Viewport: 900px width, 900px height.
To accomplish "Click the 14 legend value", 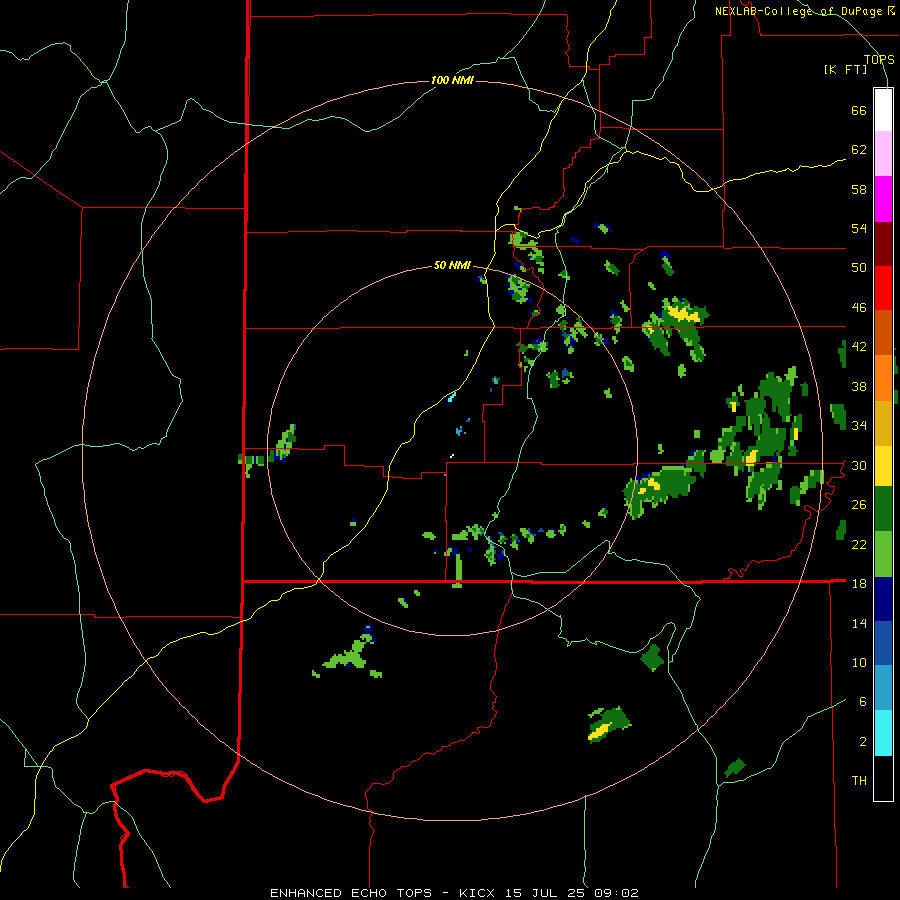I will (x=859, y=623).
